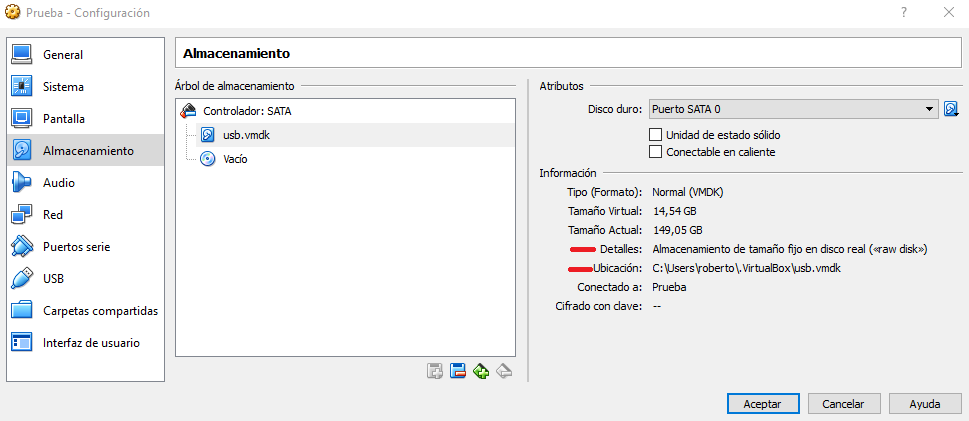The height and width of the screenshot is (421, 969).
Task: Click the choose disk icon beside Puerto SATA 0
Action: tap(952, 109)
